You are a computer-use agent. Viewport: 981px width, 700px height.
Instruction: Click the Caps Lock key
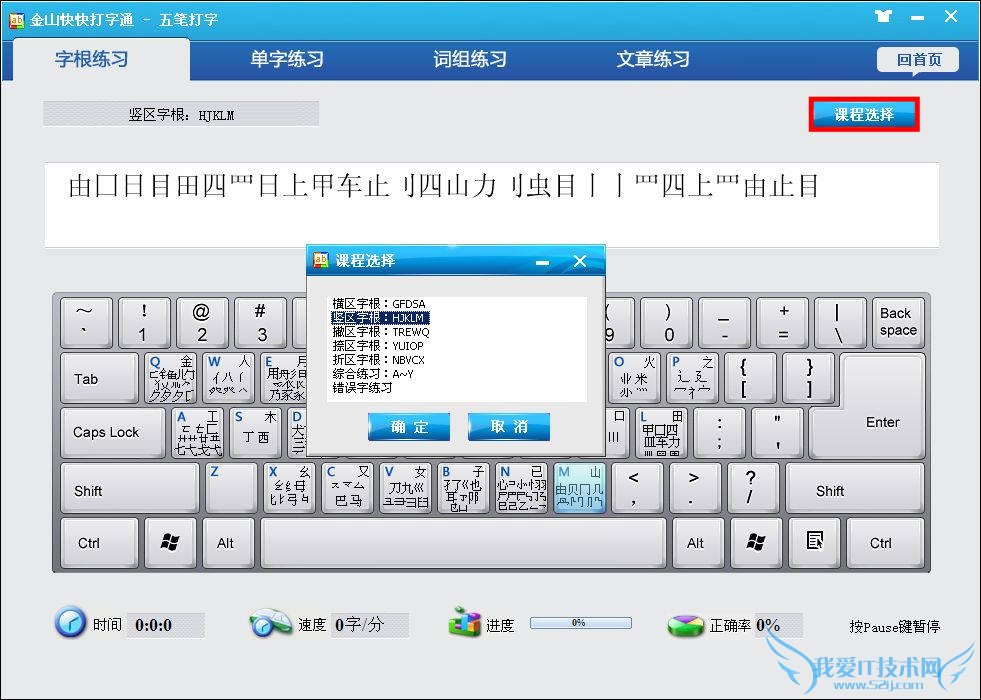[113, 433]
